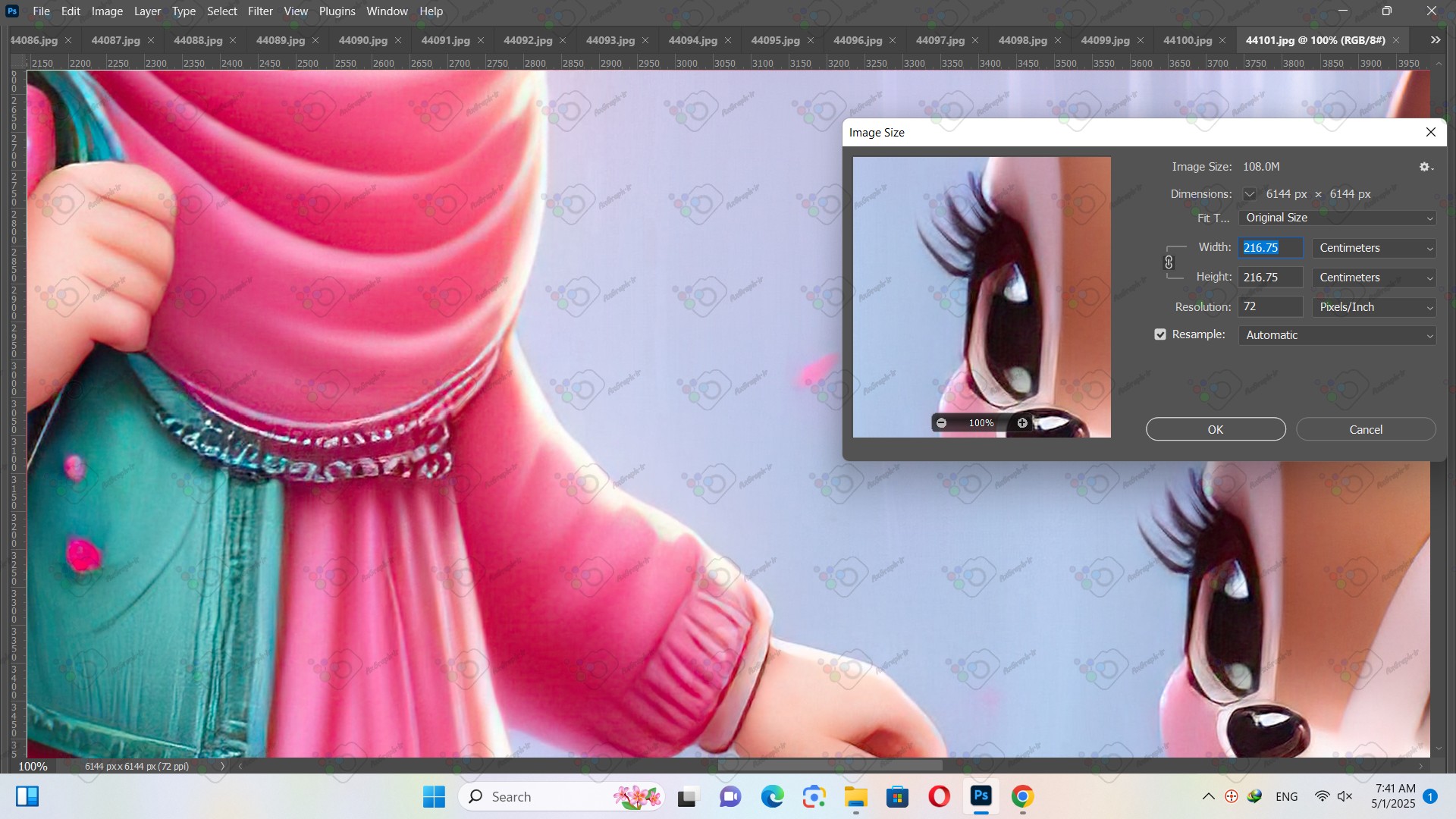
Task: Open the File menu
Action: coord(41,11)
